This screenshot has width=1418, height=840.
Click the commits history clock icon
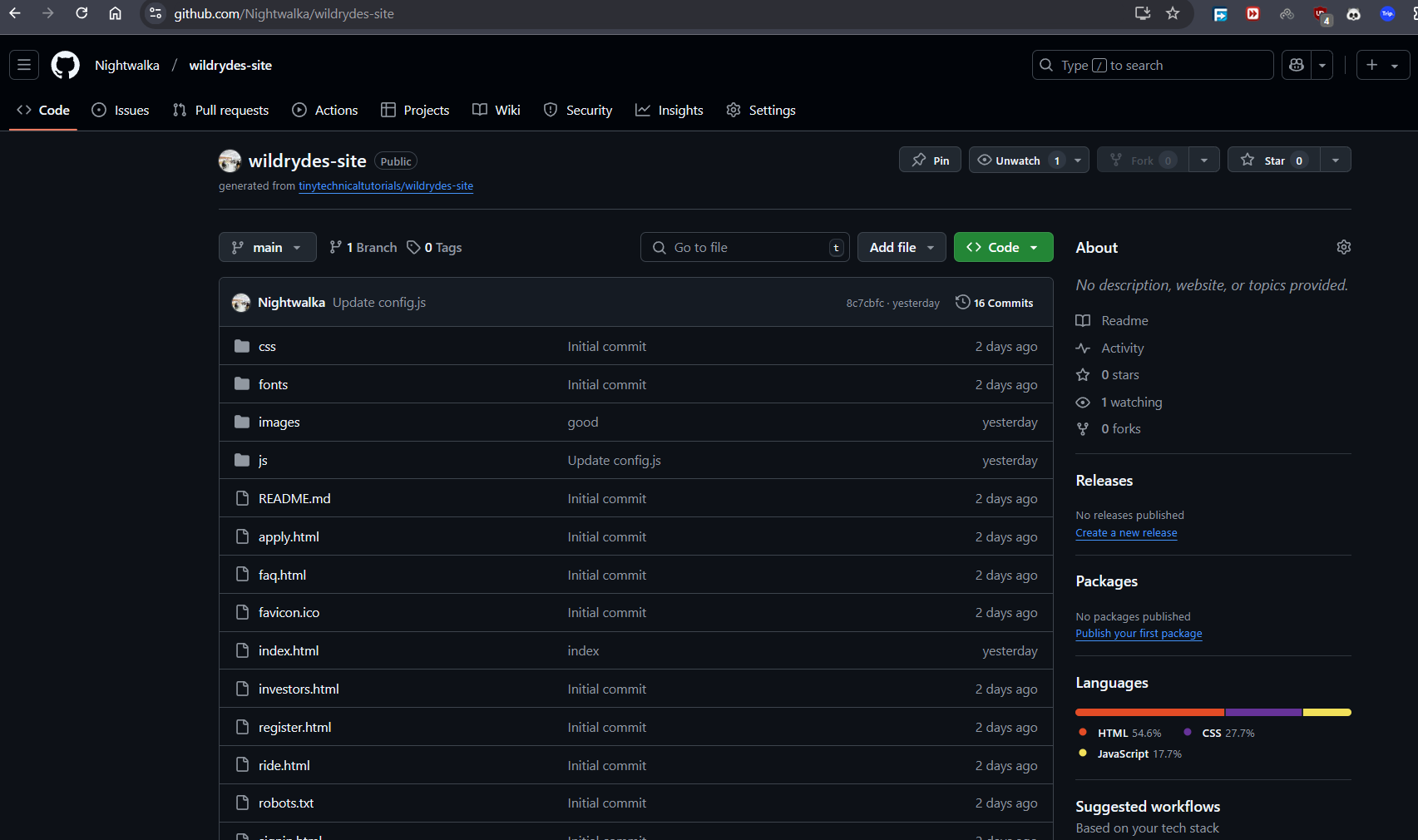tap(962, 302)
